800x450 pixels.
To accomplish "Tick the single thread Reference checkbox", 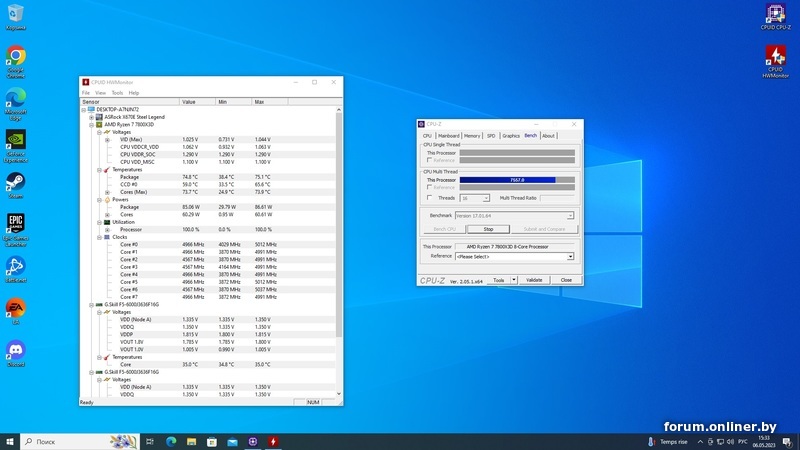I will (430, 160).
